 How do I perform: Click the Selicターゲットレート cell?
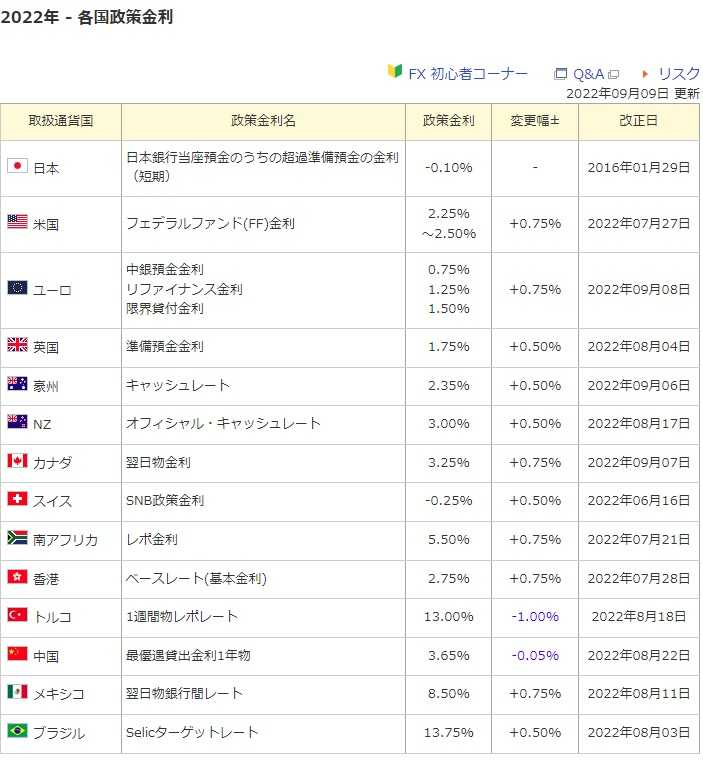(x=192, y=732)
